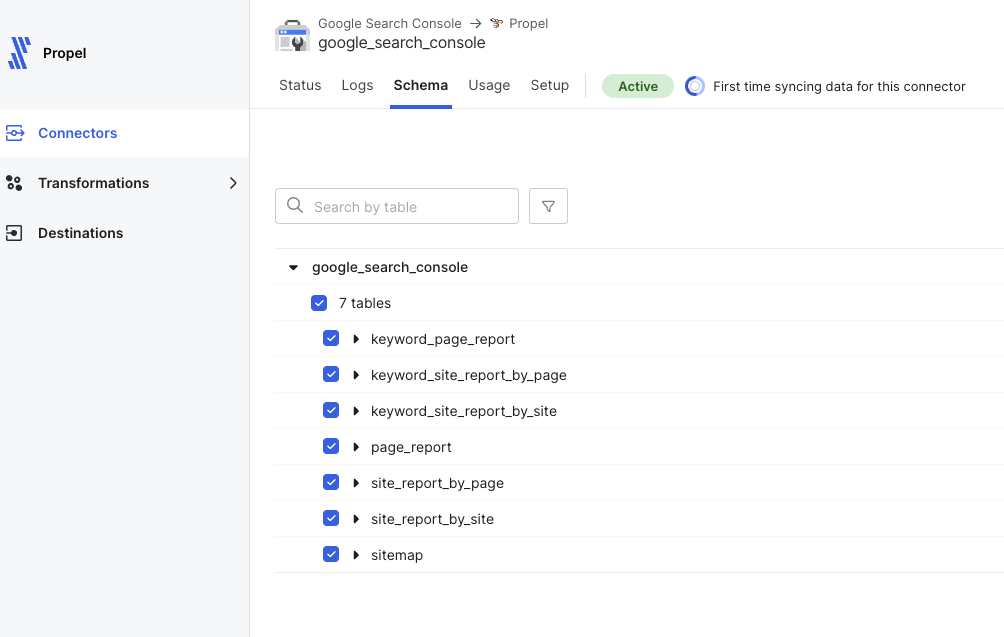Image resolution: width=1004 pixels, height=637 pixels.
Task: Click the syncing spinner status icon
Action: [695, 86]
